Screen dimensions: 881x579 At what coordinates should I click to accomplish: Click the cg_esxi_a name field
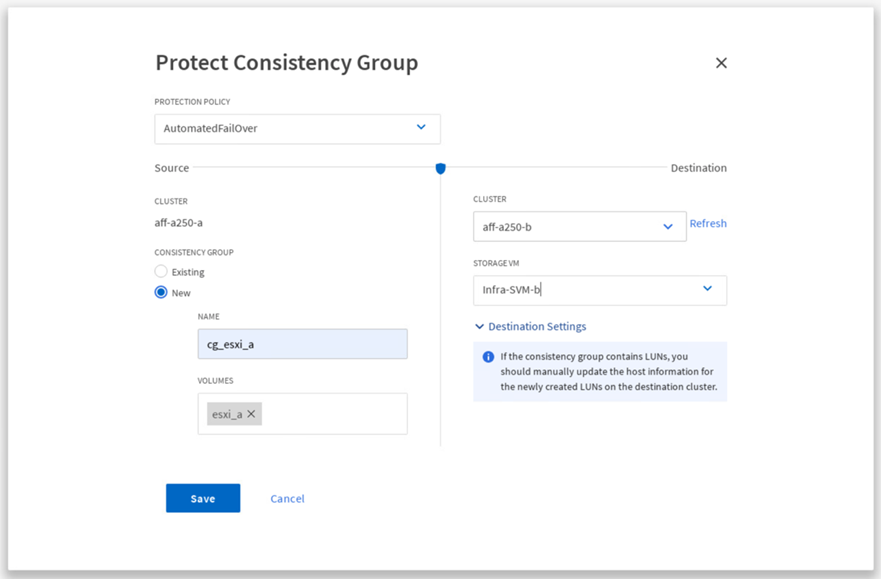(x=302, y=344)
